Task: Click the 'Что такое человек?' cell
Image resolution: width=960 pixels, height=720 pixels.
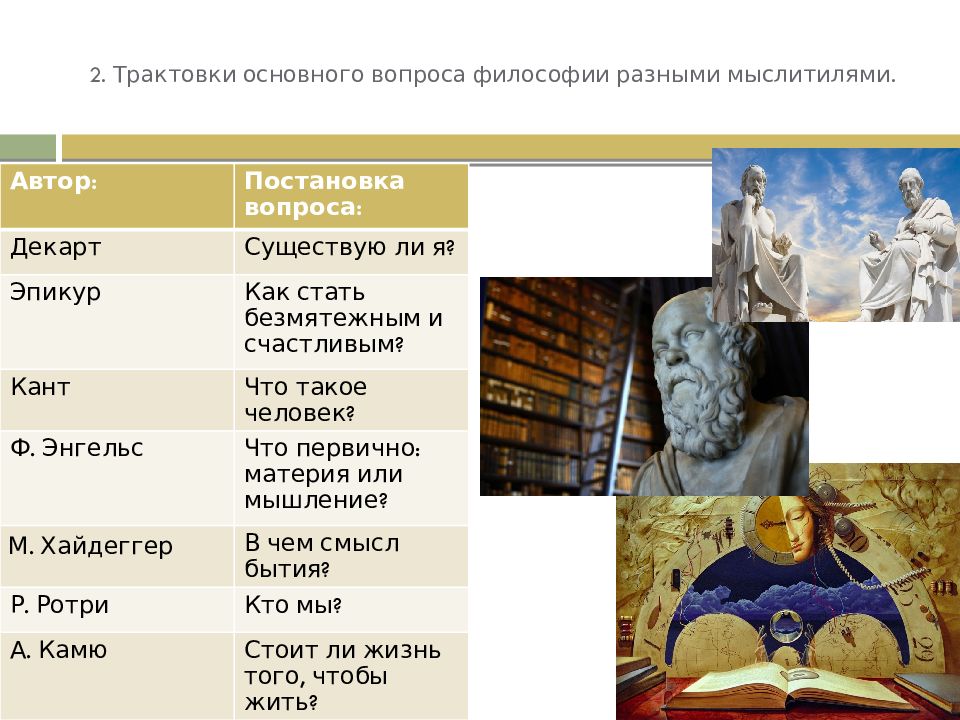Action: click(x=350, y=399)
